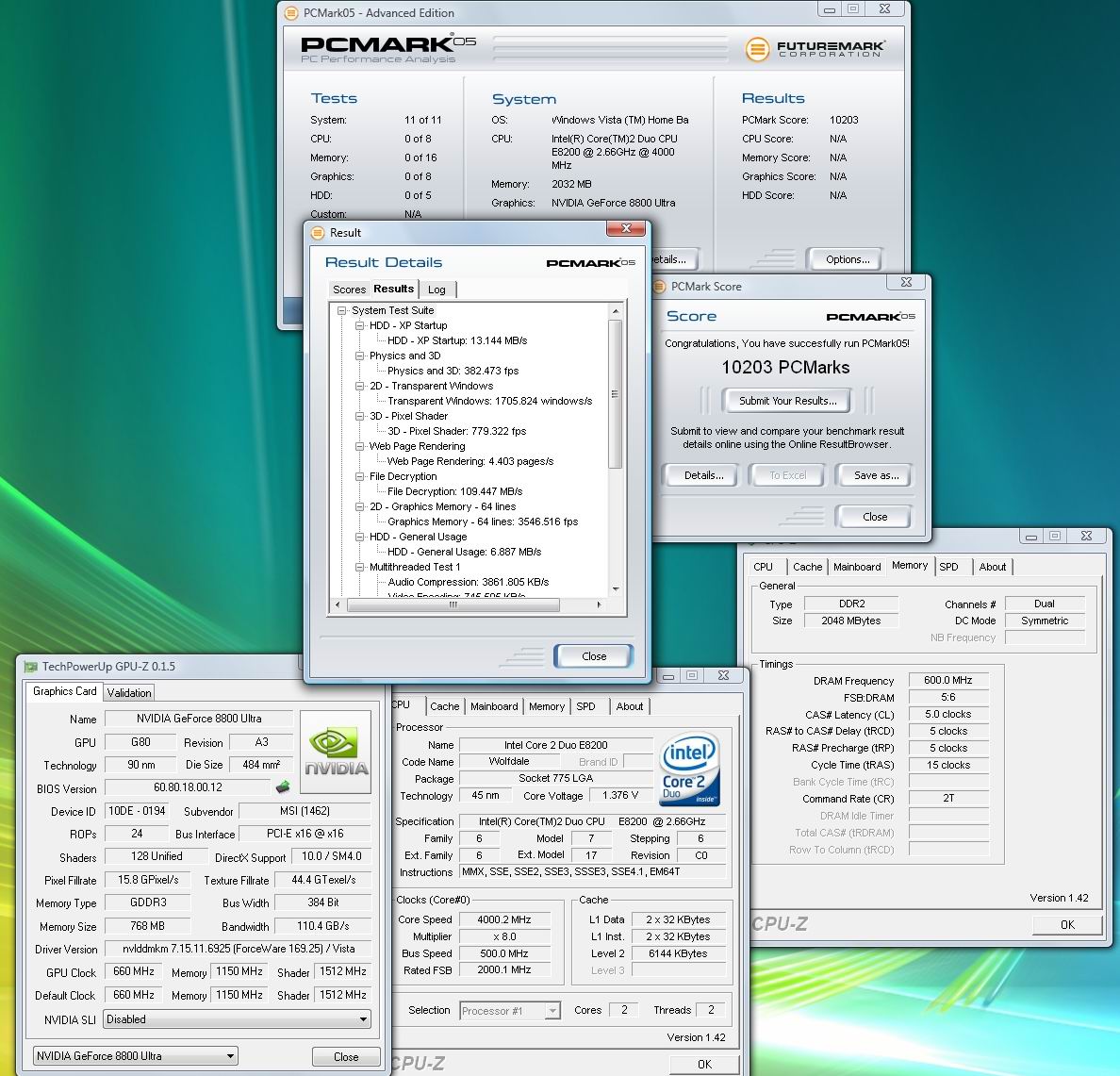Select Audio Compression result row
The image size is (1120, 1076).
(469, 582)
